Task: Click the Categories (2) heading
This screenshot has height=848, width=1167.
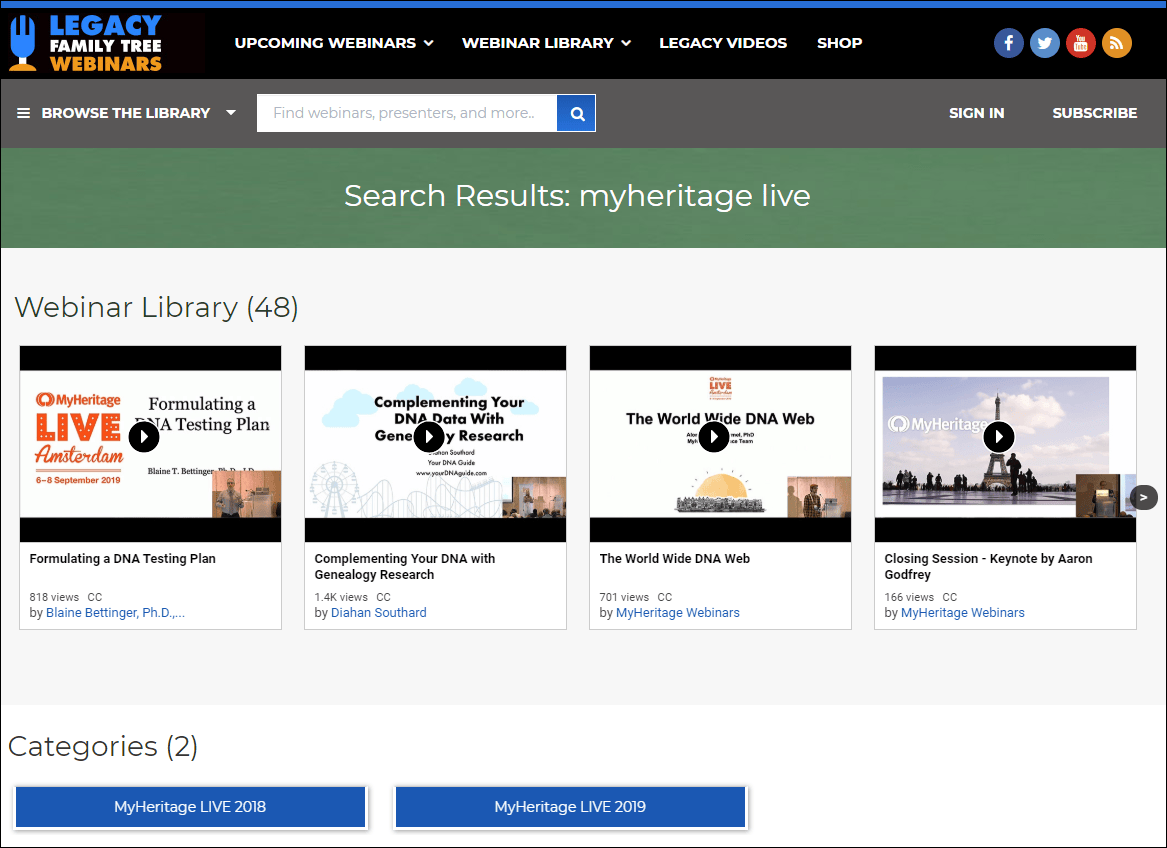Action: click(x=103, y=747)
